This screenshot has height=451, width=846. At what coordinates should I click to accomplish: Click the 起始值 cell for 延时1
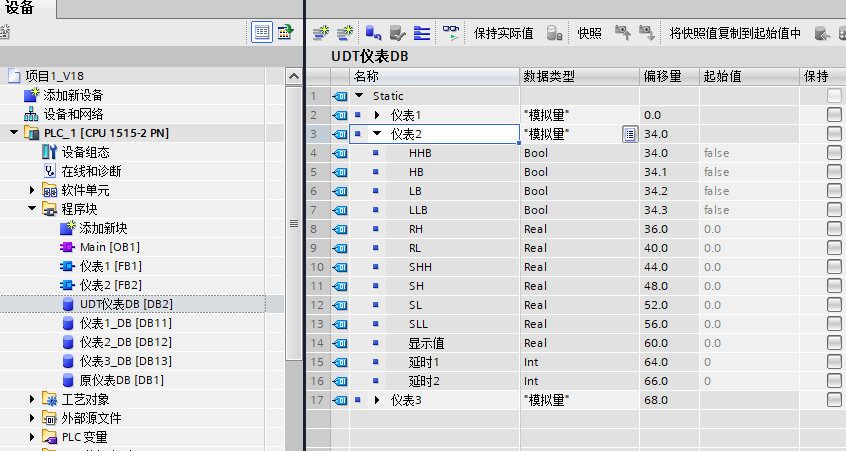tap(746, 362)
